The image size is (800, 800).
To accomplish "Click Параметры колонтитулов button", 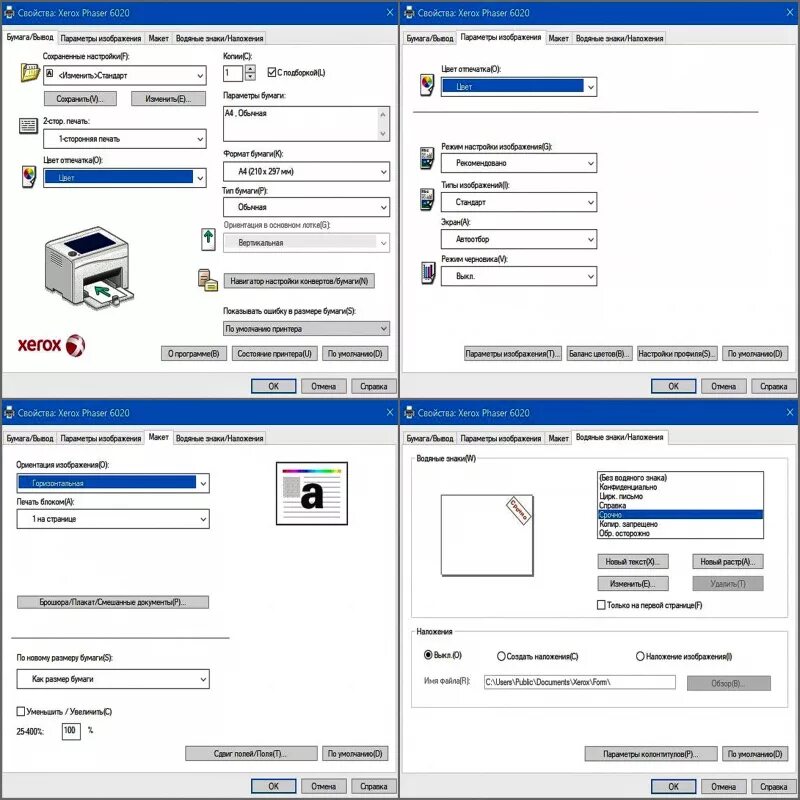I will tap(651, 754).
